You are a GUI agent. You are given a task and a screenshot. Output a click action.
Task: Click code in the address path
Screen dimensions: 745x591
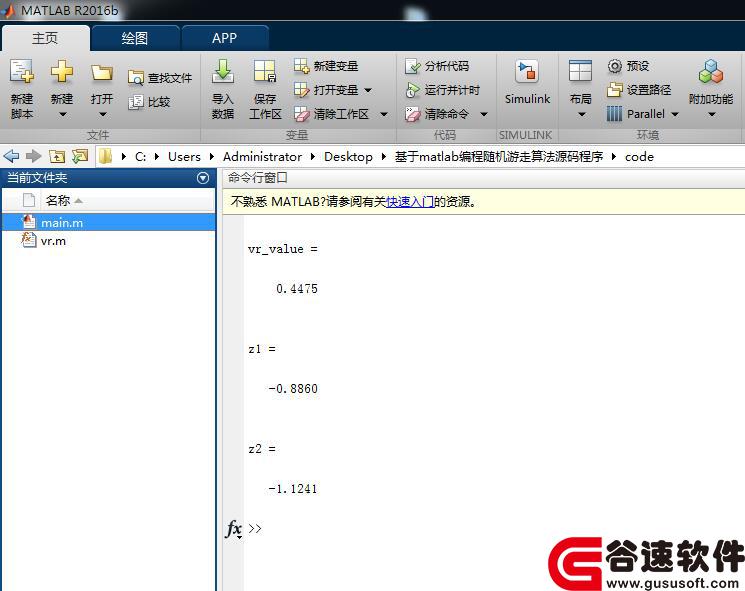(639, 157)
